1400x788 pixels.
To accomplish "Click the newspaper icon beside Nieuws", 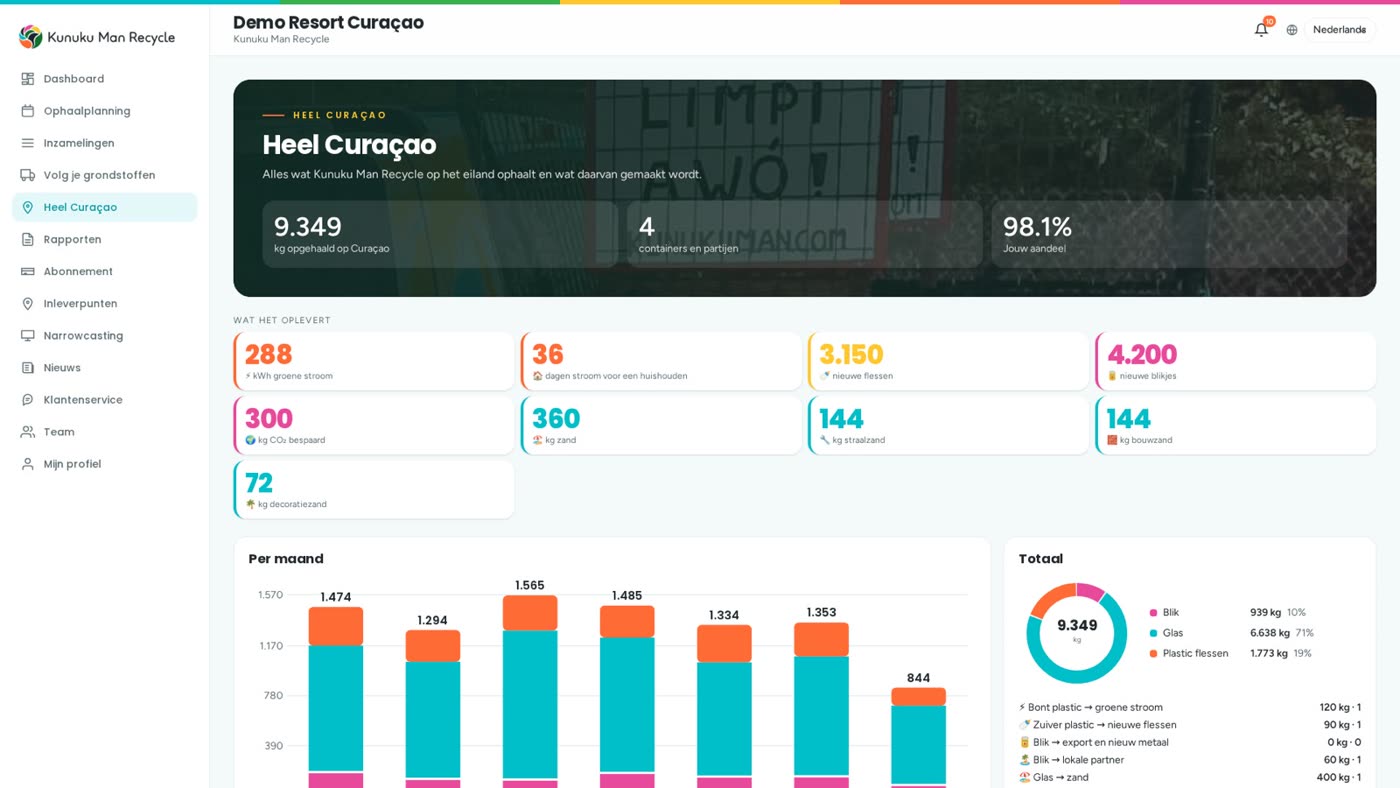I will coord(28,367).
